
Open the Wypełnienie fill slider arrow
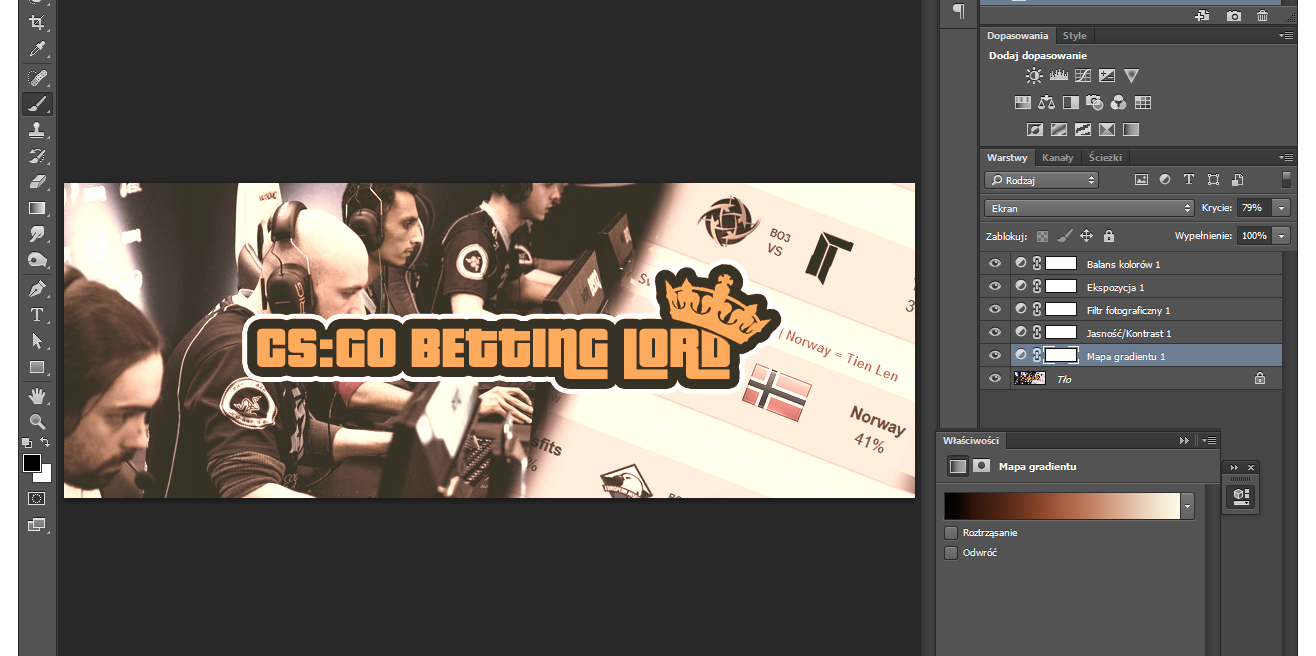1281,236
